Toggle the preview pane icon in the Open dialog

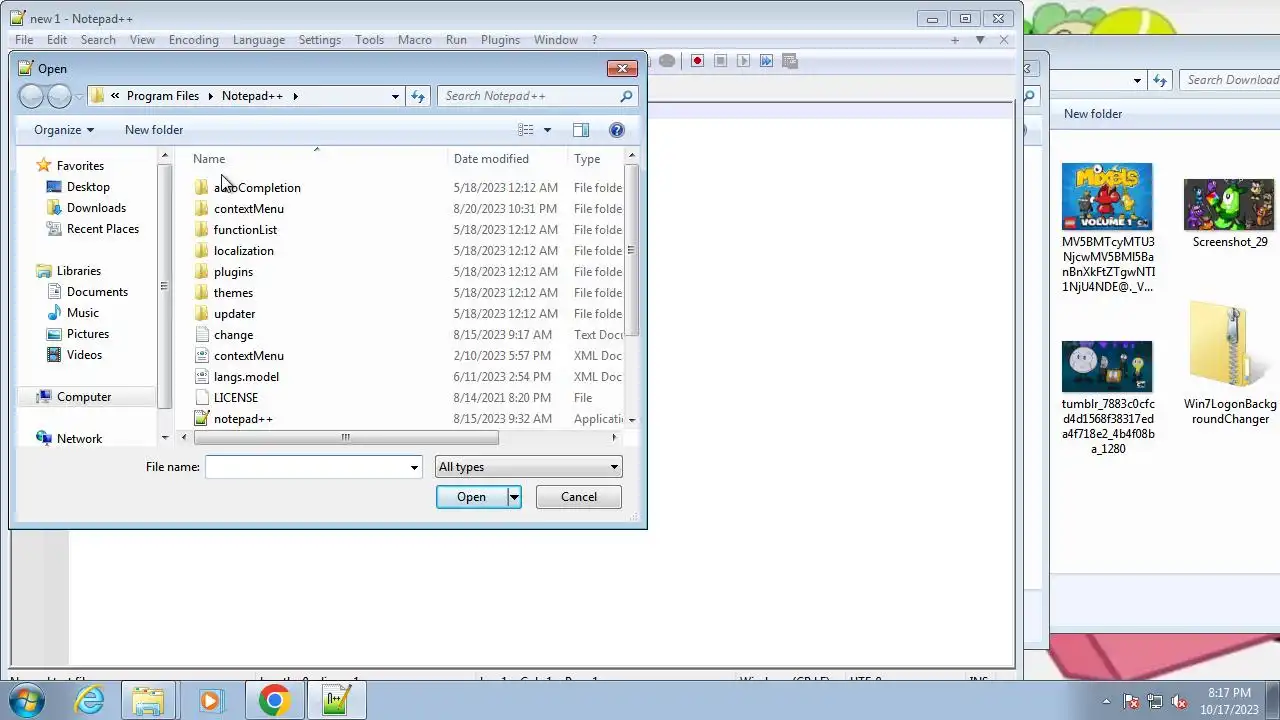tap(581, 130)
